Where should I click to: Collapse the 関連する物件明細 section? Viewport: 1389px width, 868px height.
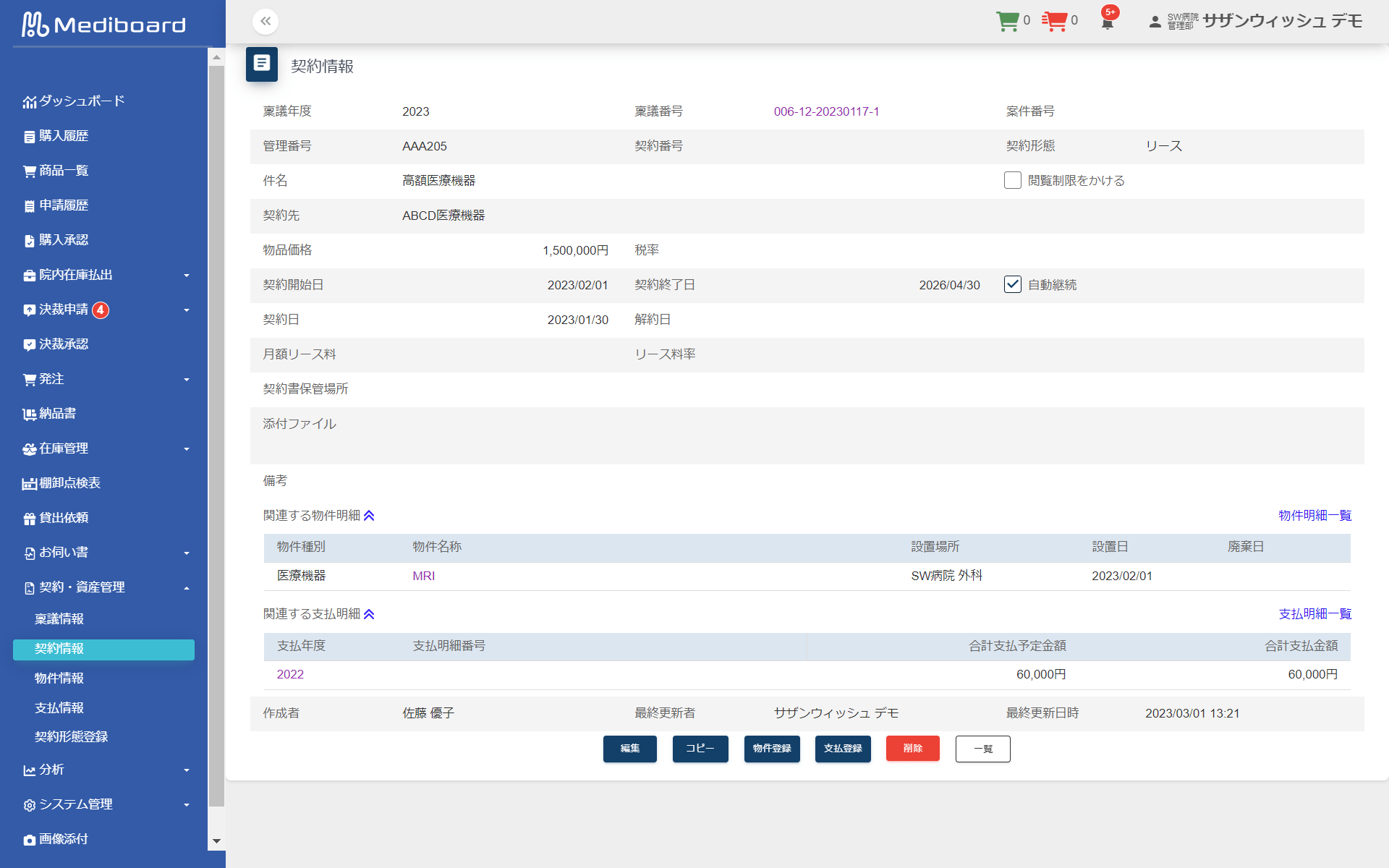pyautogui.click(x=369, y=516)
